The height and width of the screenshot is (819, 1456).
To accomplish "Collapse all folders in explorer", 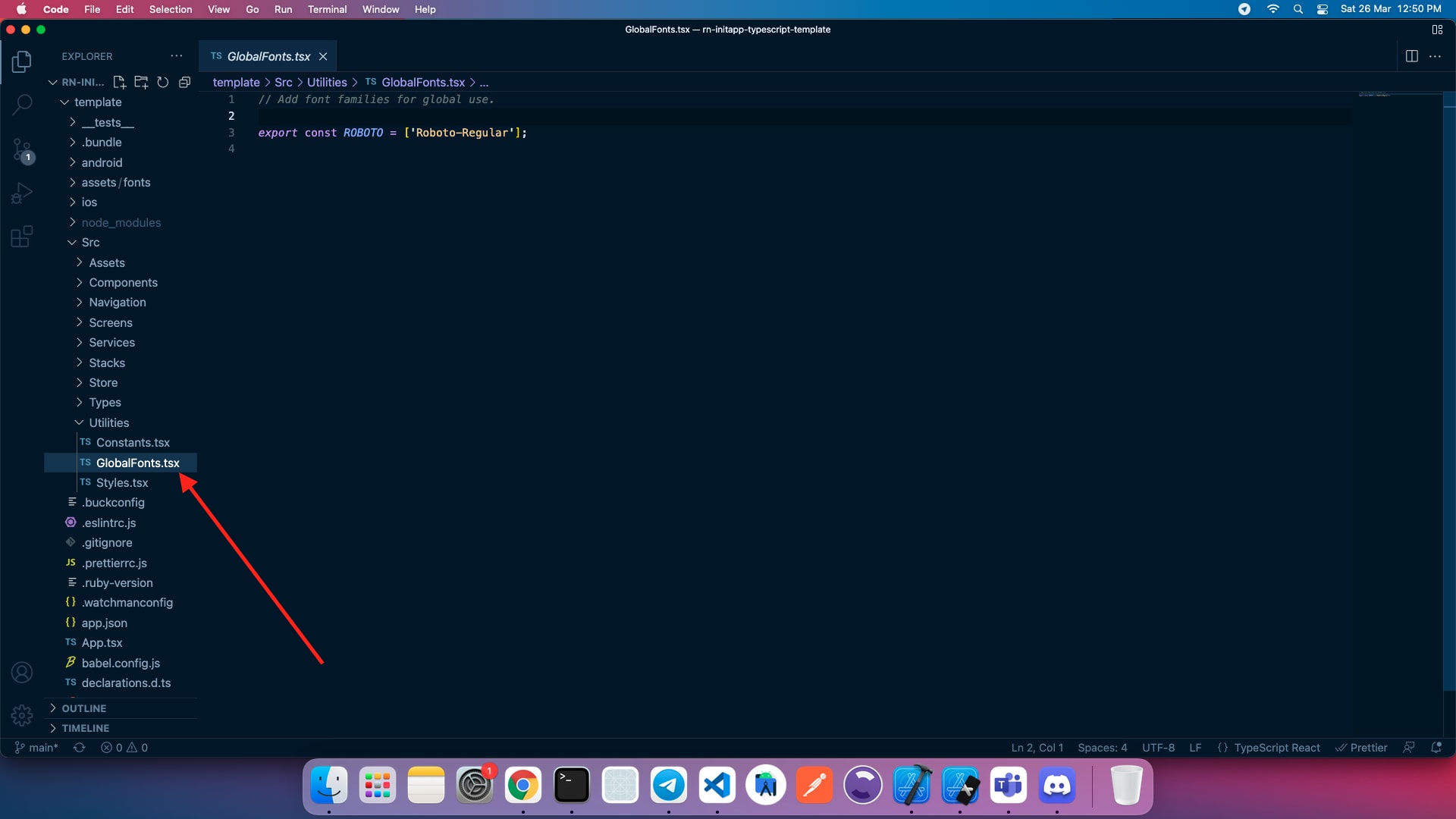I will point(184,82).
